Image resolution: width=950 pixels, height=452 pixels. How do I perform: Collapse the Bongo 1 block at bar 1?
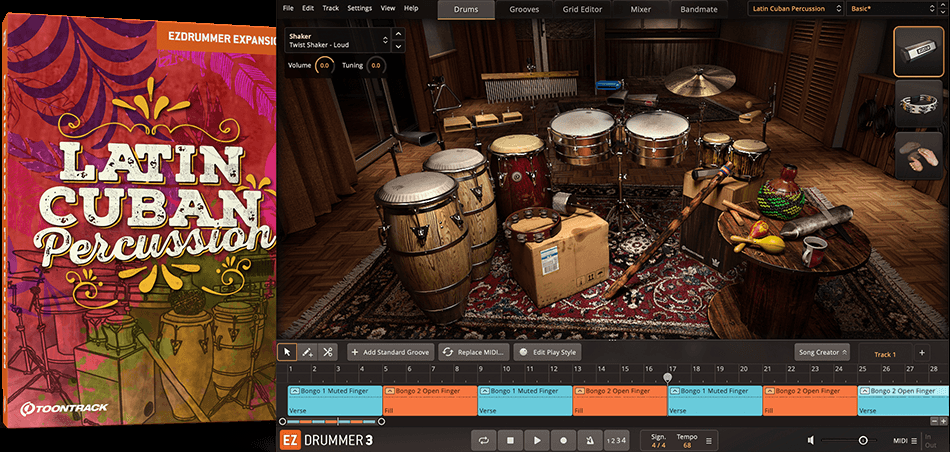tap(295, 391)
